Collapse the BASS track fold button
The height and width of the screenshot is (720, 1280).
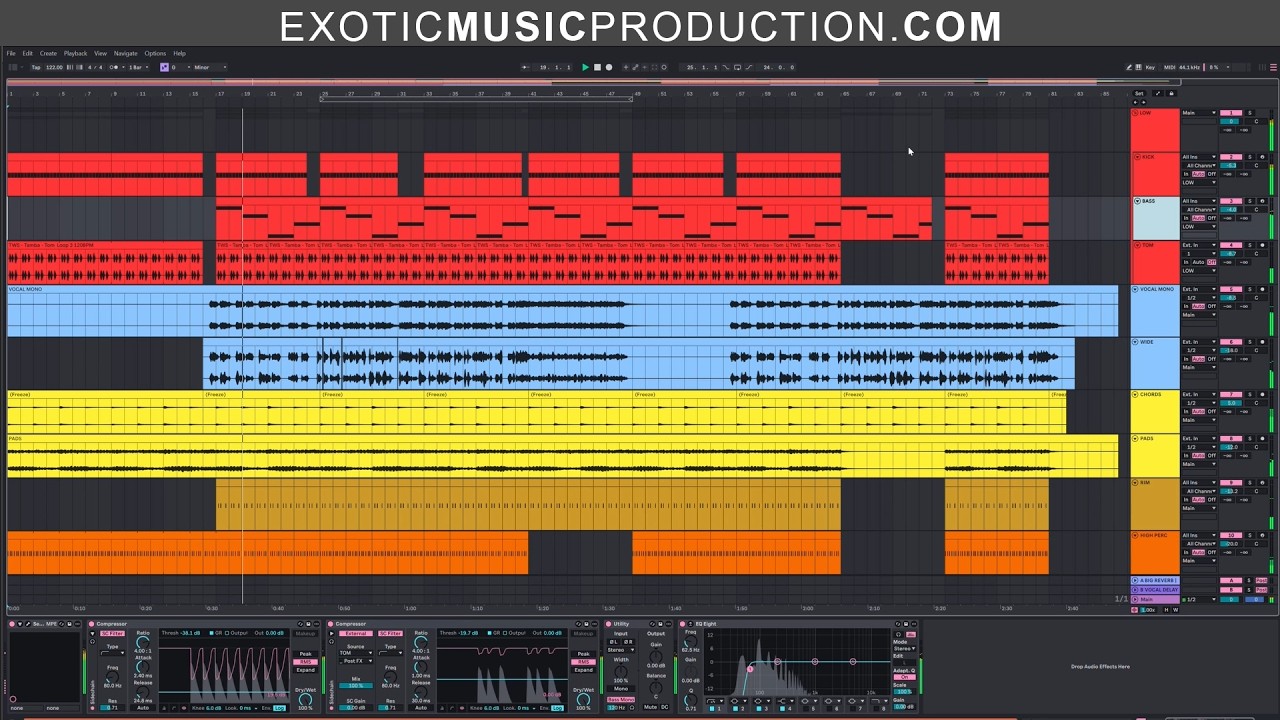coord(1137,201)
